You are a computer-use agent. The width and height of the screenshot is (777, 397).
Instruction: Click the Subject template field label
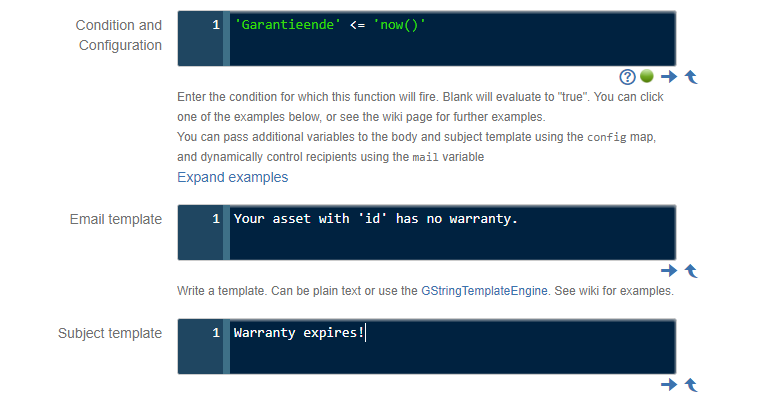[x=110, y=333]
